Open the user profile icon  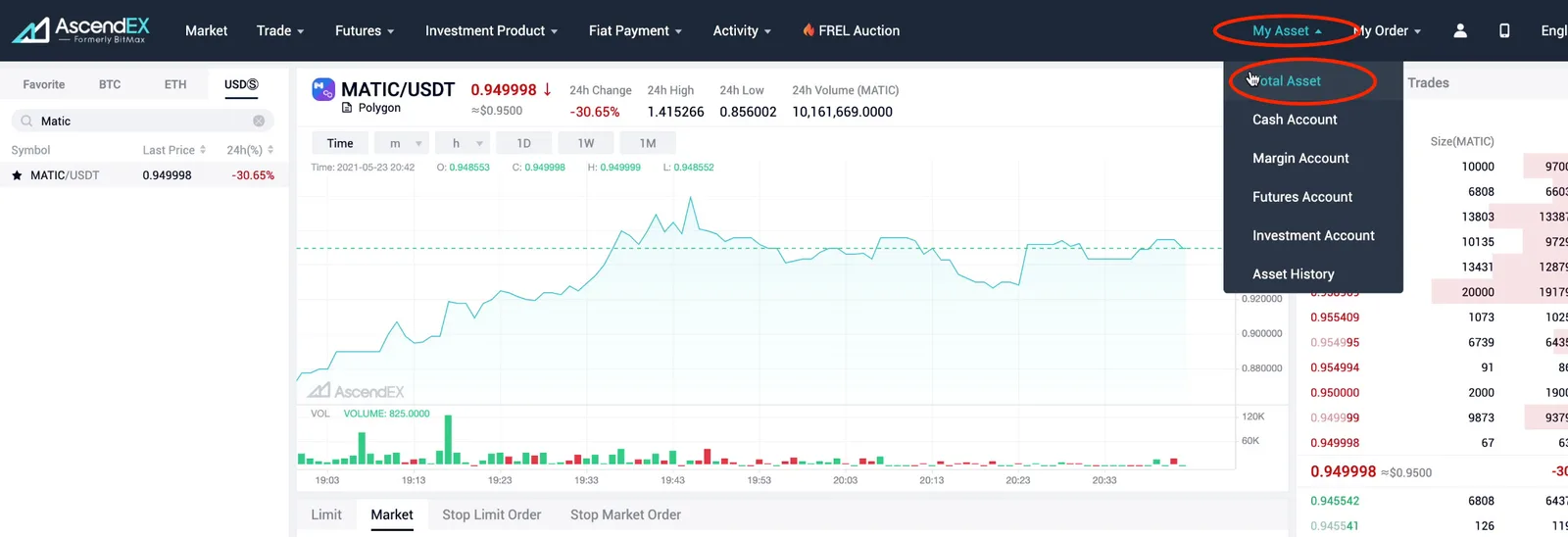pos(1460,30)
